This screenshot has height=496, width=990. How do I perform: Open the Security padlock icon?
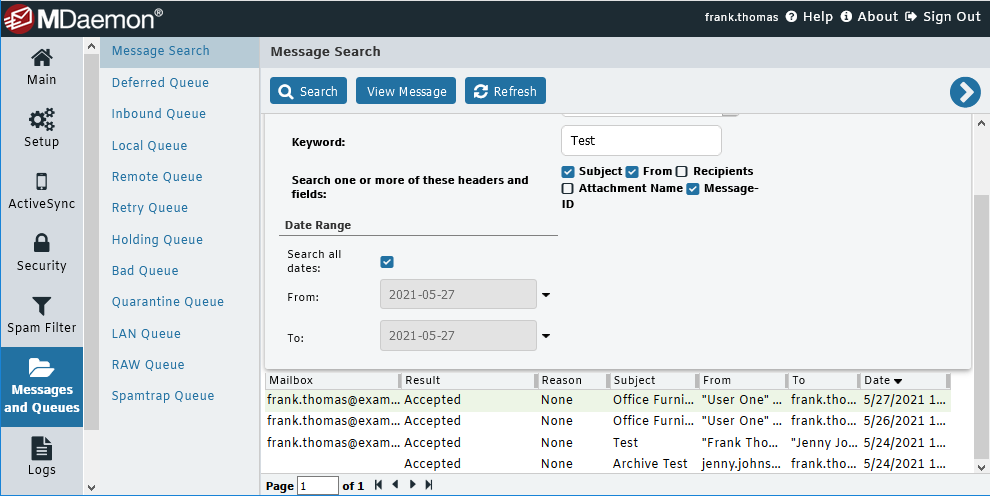(42, 243)
